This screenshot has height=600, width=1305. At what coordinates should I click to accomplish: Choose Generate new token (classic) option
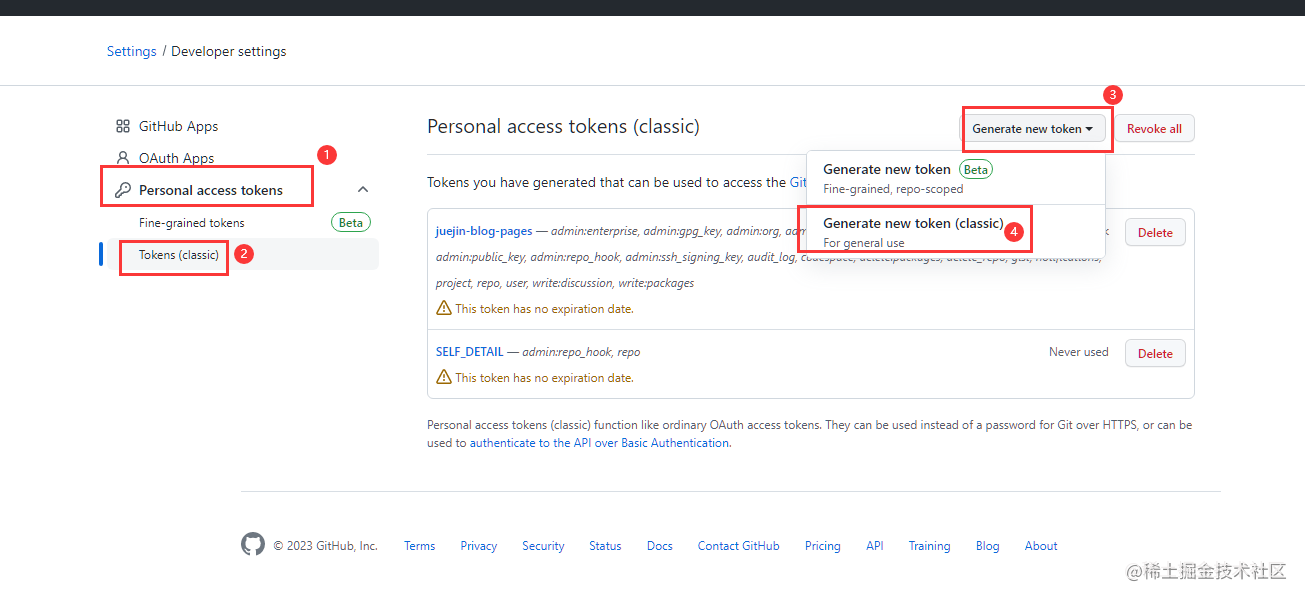(x=912, y=223)
